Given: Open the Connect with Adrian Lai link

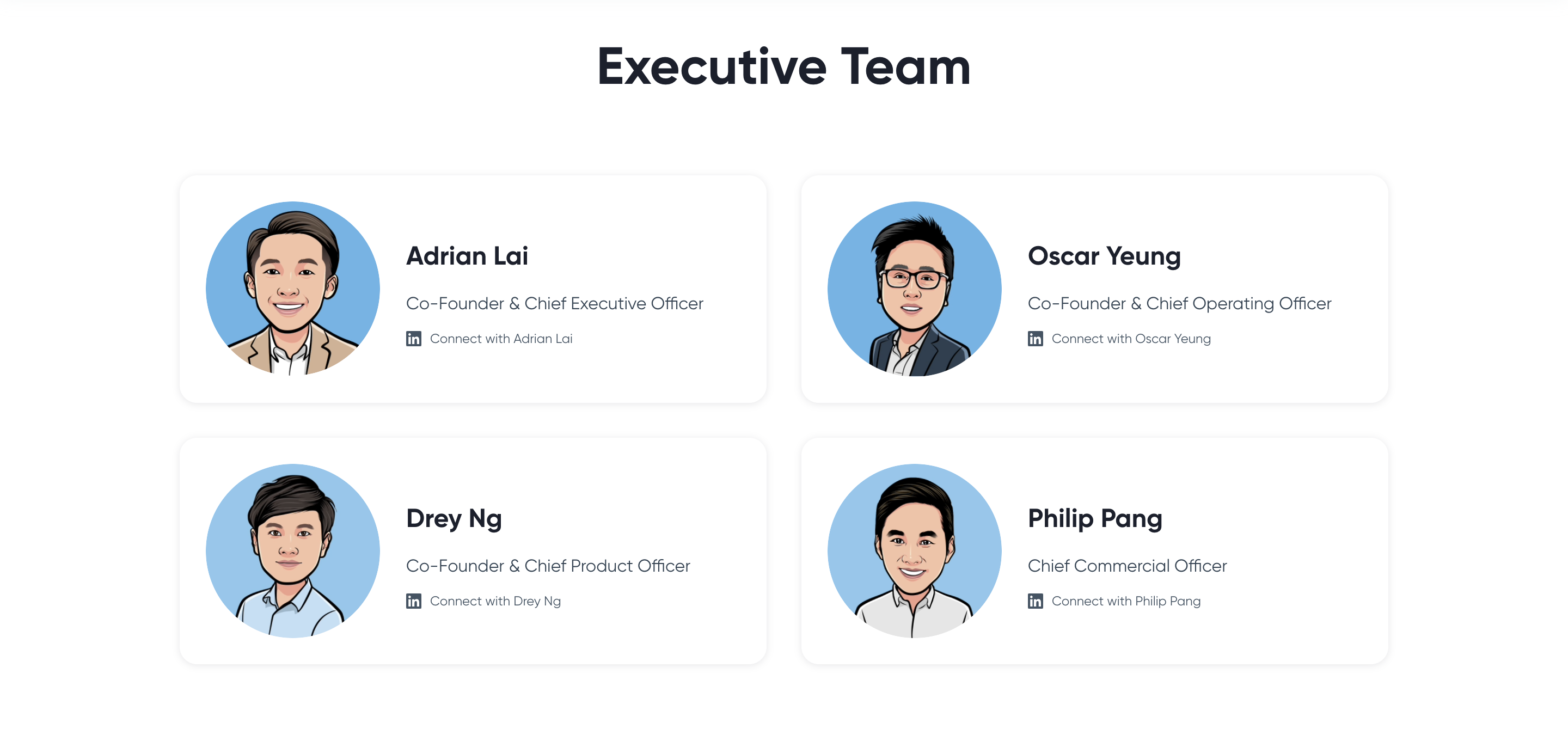Looking at the screenshot, I should point(501,339).
